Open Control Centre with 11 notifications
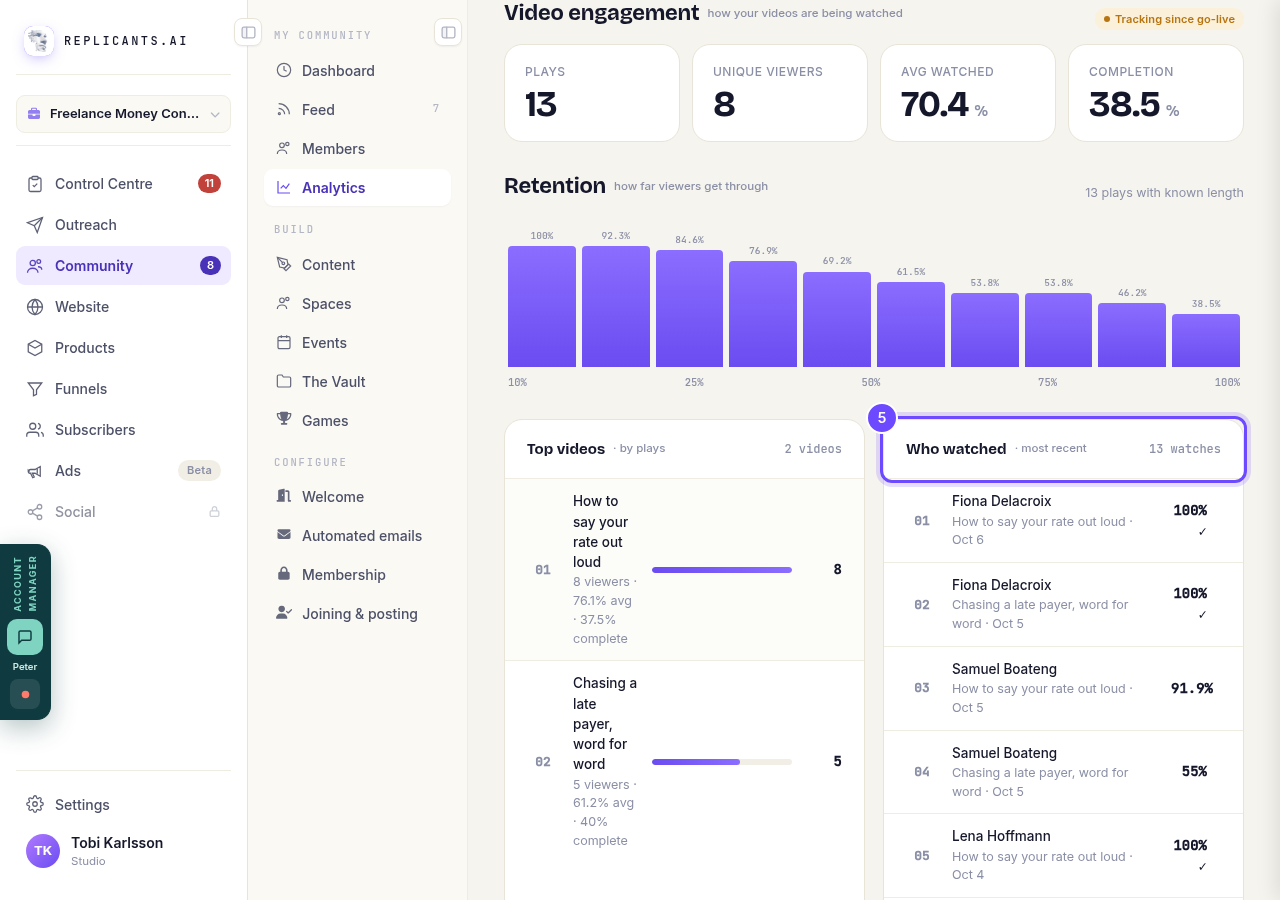The image size is (1280, 900). click(123, 184)
